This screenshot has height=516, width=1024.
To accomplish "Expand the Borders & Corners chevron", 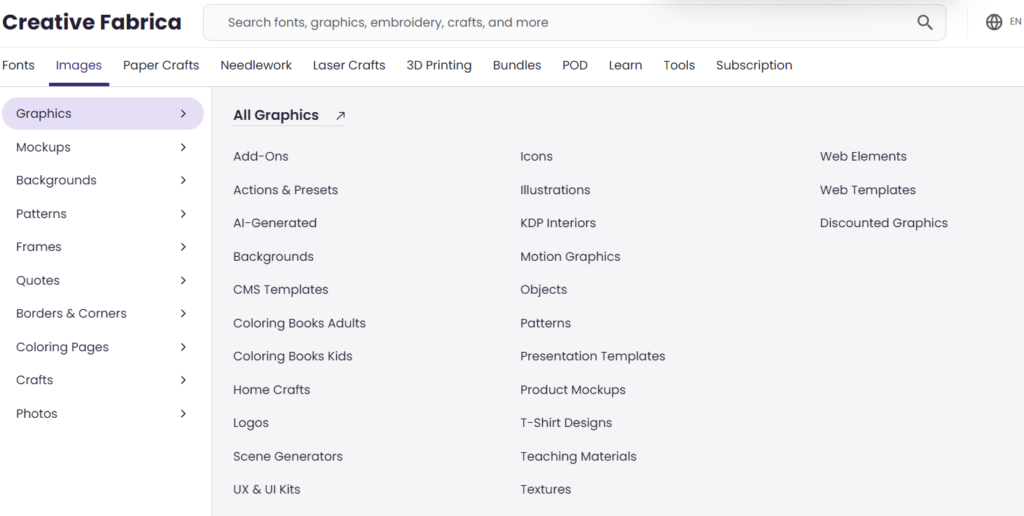I will 184,314.
